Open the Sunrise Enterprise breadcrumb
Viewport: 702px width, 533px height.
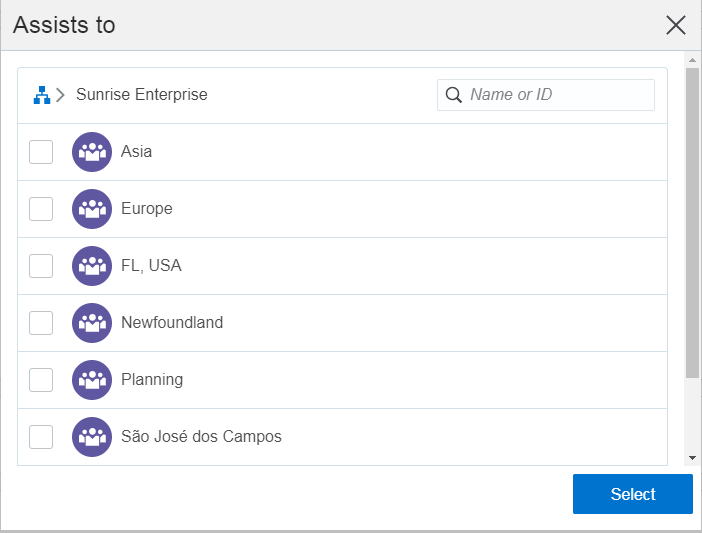(x=142, y=95)
